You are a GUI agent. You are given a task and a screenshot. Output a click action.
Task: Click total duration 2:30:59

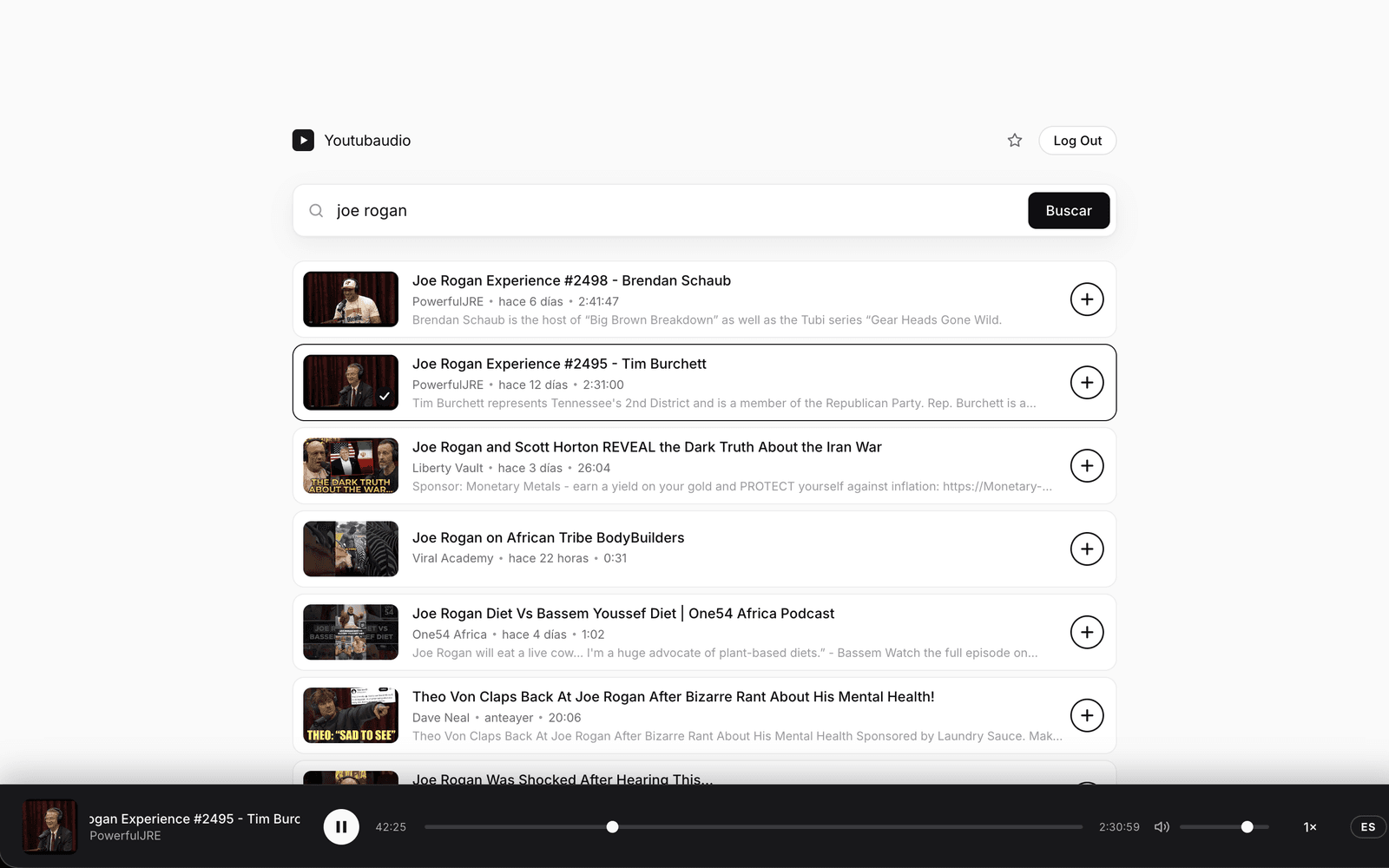pos(1119,827)
